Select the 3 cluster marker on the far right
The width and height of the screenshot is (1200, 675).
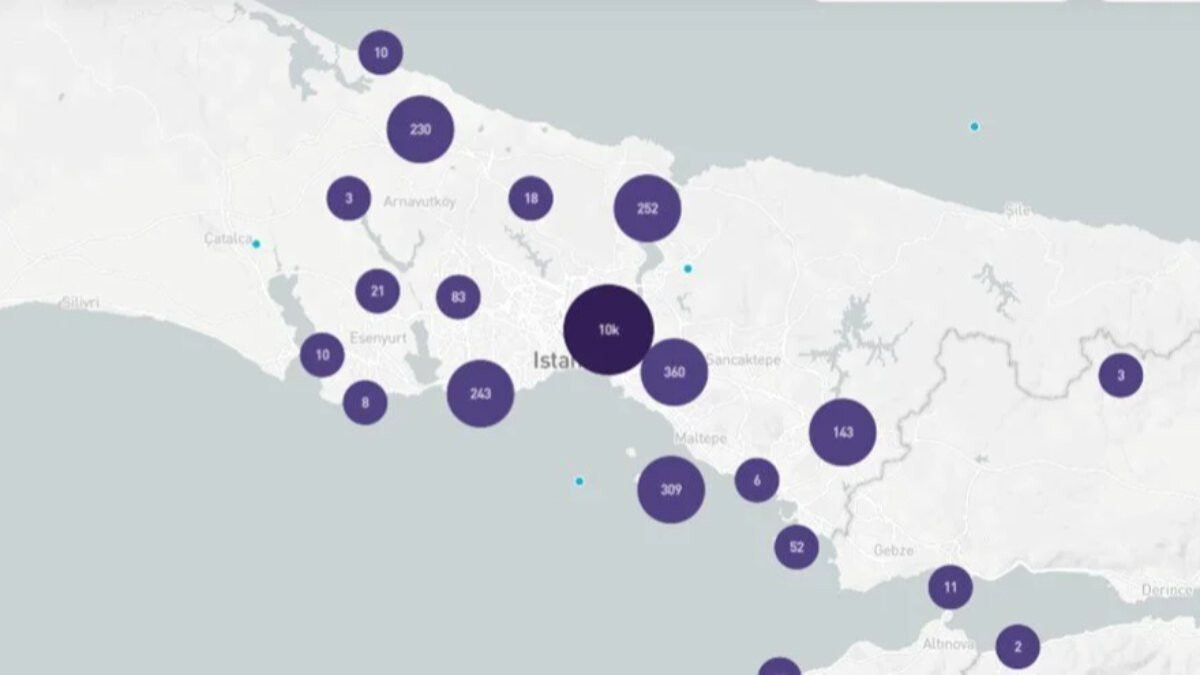coord(1119,375)
